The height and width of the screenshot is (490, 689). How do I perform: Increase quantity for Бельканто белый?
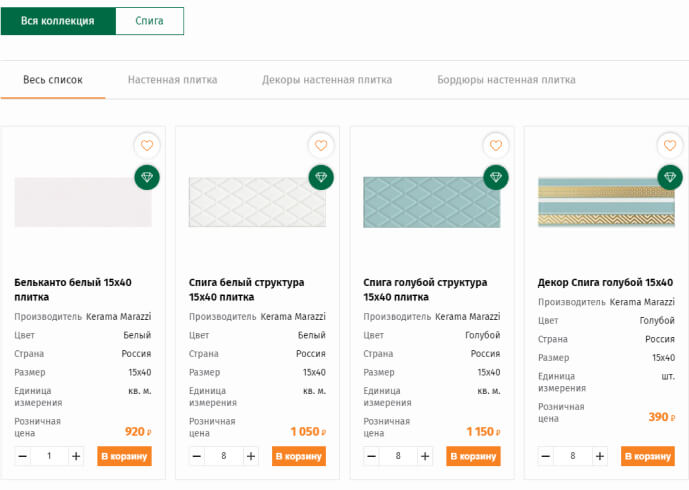click(76, 456)
